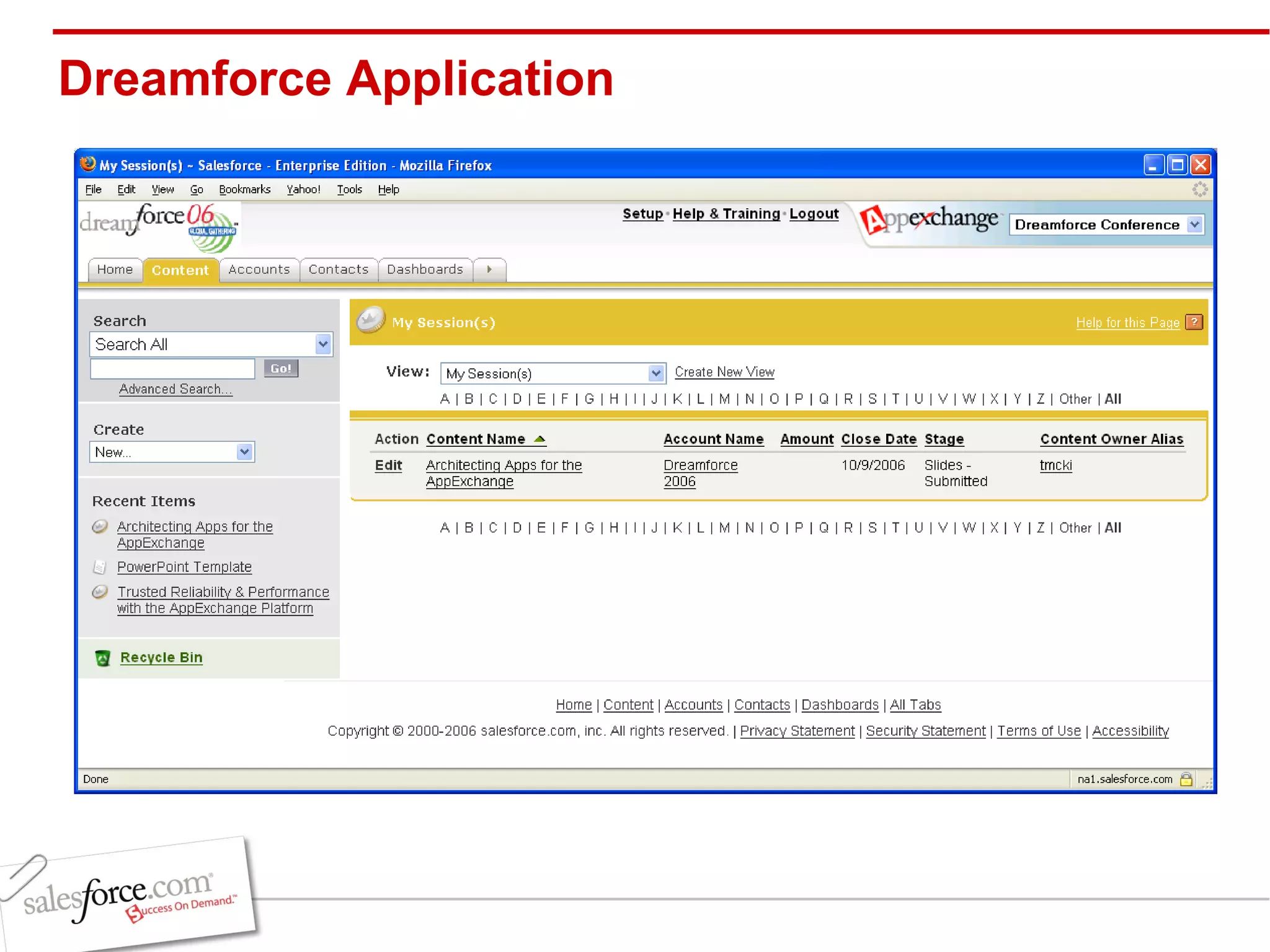Open PowerPoint Template recent item
The image size is (1270, 952).
(184, 567)
